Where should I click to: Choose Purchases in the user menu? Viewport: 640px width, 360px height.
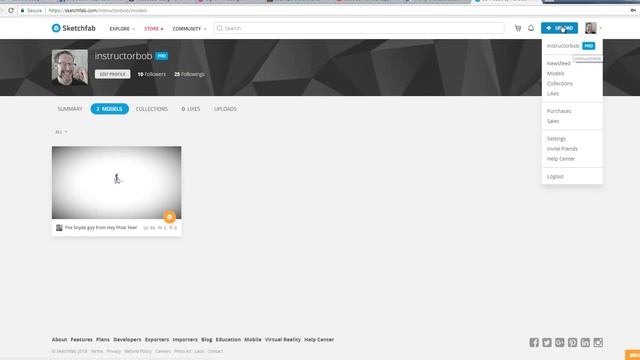(559, 111)
